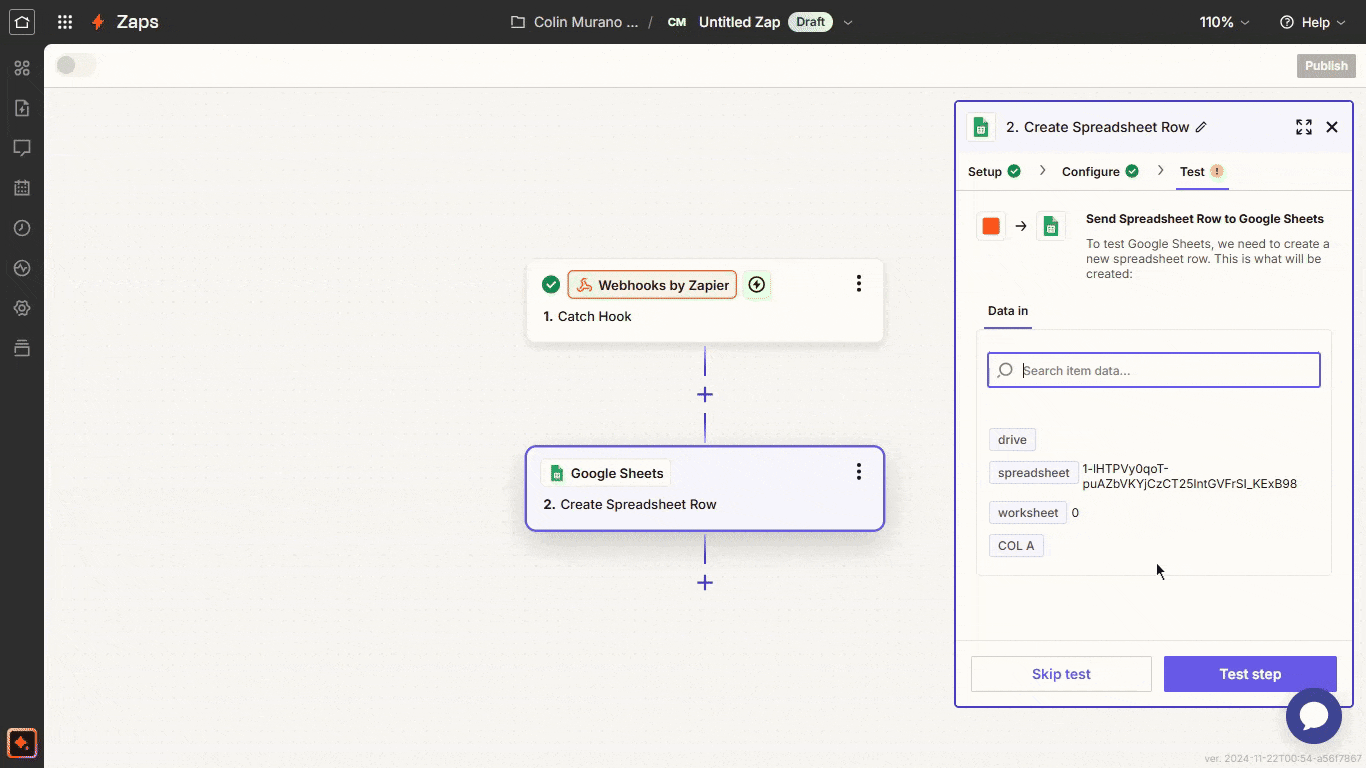Click the '1. Catch Hook' step title
Screen dimensions: 1366x768
(x=587, y=316)
